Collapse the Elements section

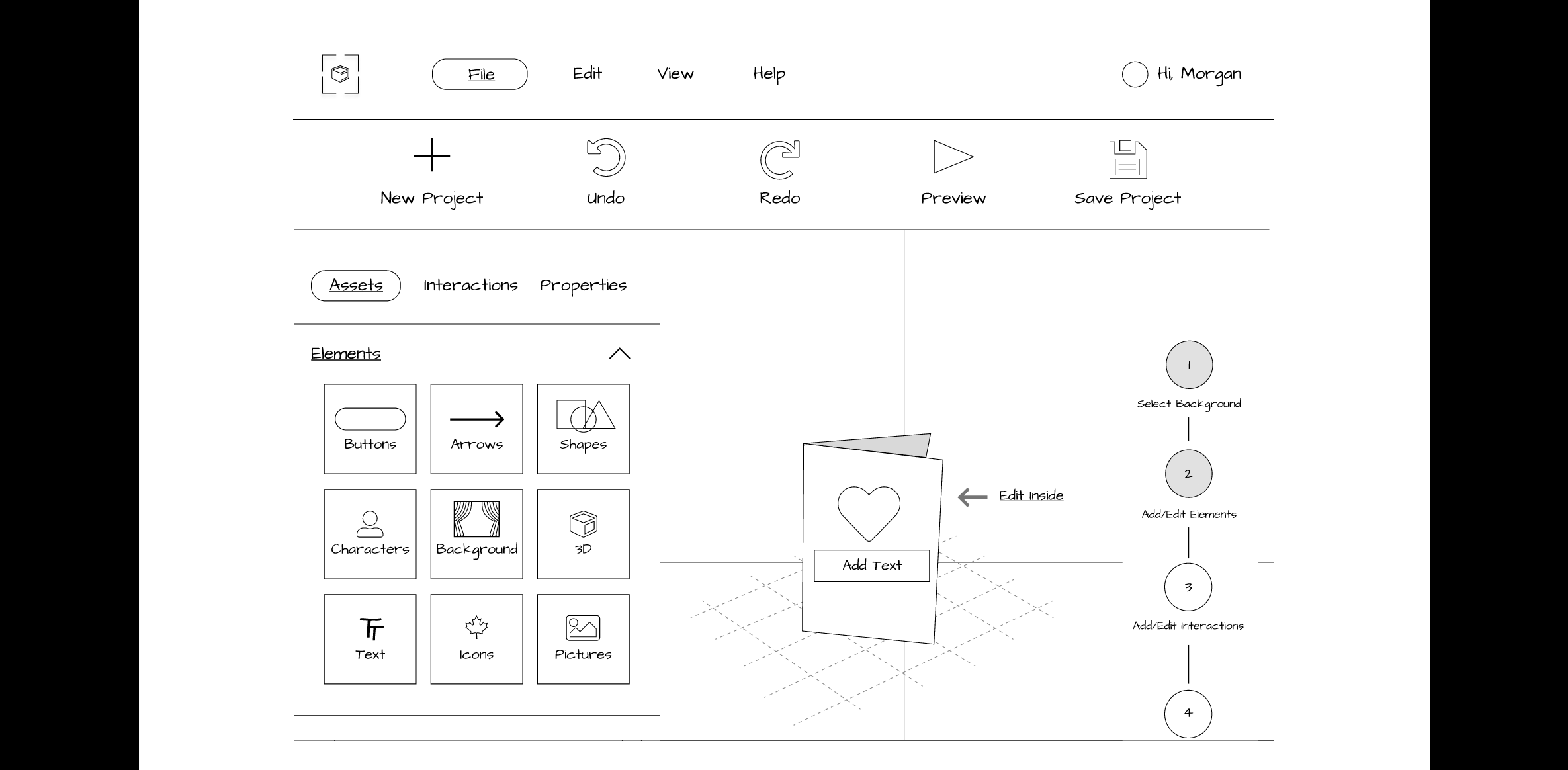tap(620, 353)
